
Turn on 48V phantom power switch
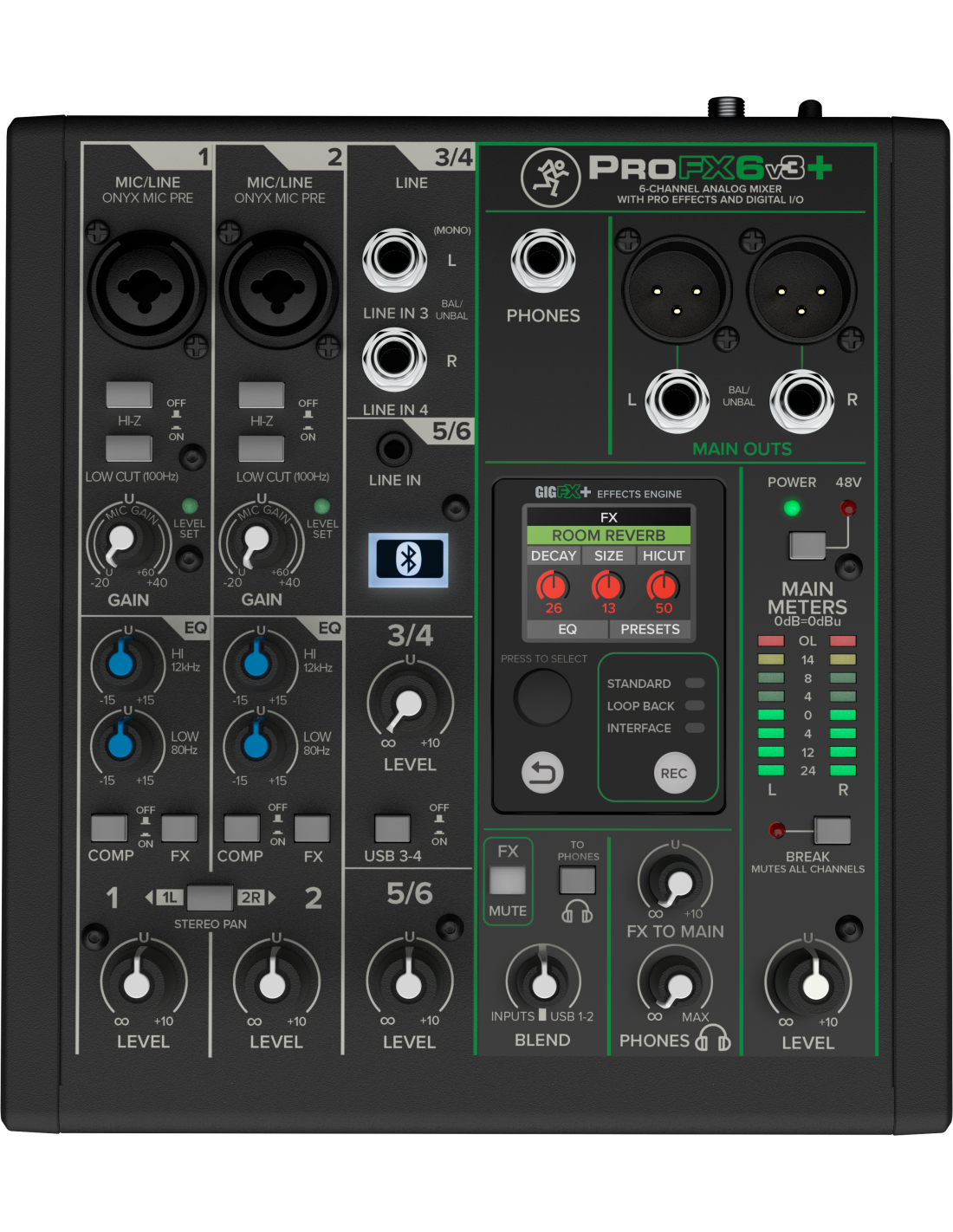click(807, 546)
